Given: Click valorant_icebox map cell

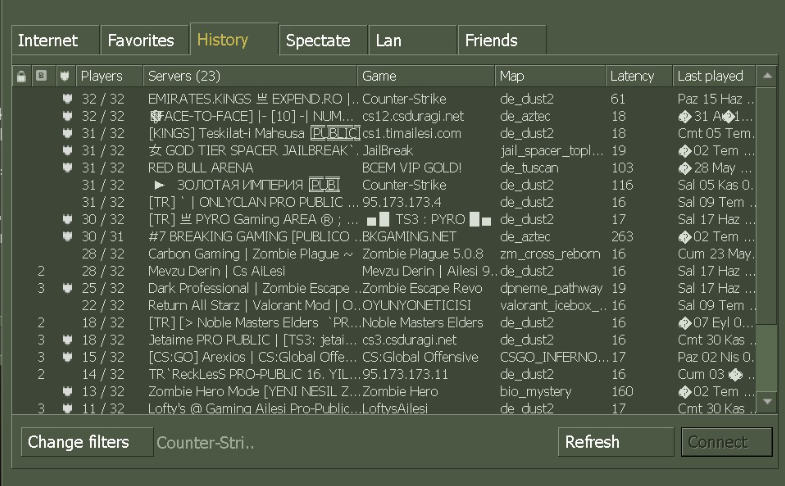Looking at the screenshot, I should 551,305.
